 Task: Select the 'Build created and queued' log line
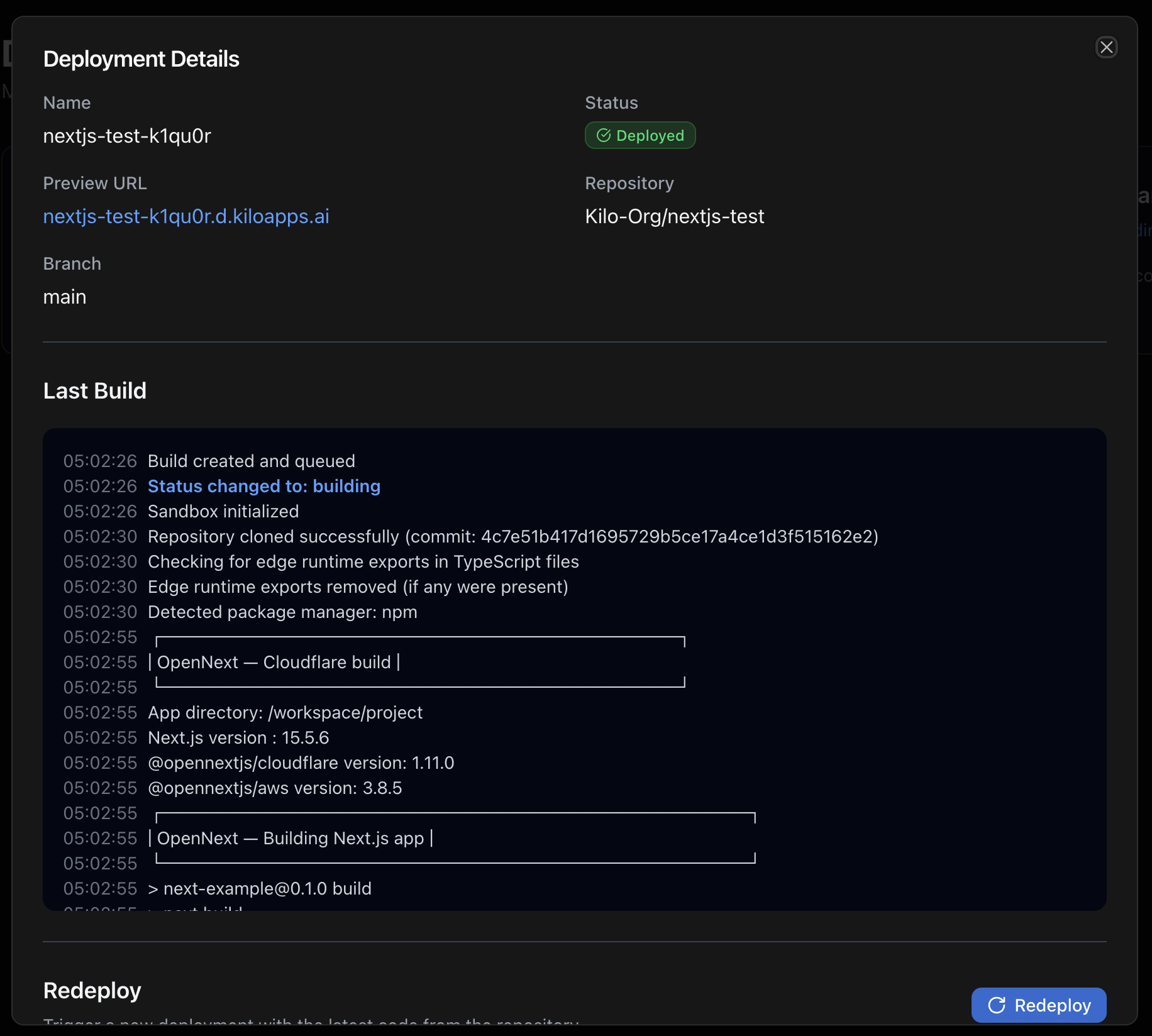point(251,461)
